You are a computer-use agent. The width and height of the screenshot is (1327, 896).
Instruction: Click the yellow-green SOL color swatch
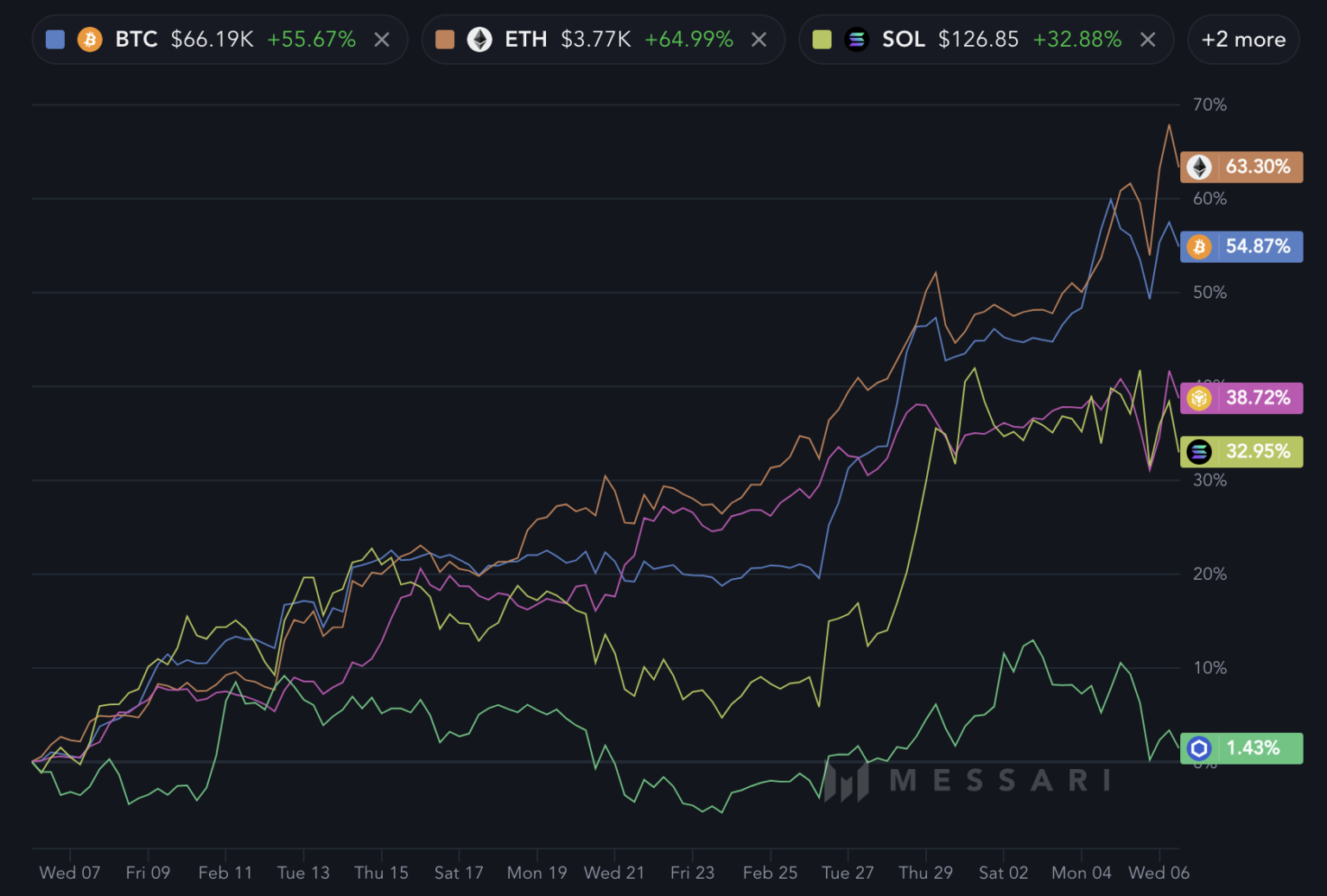coord(822,40)
